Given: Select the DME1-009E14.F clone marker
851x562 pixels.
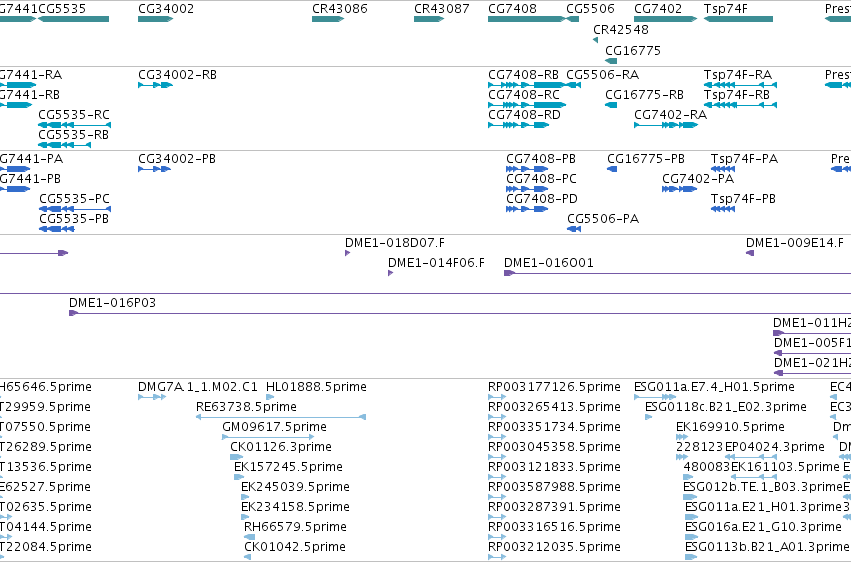Looking at the screenshot, I should click(x=750, y=253).
